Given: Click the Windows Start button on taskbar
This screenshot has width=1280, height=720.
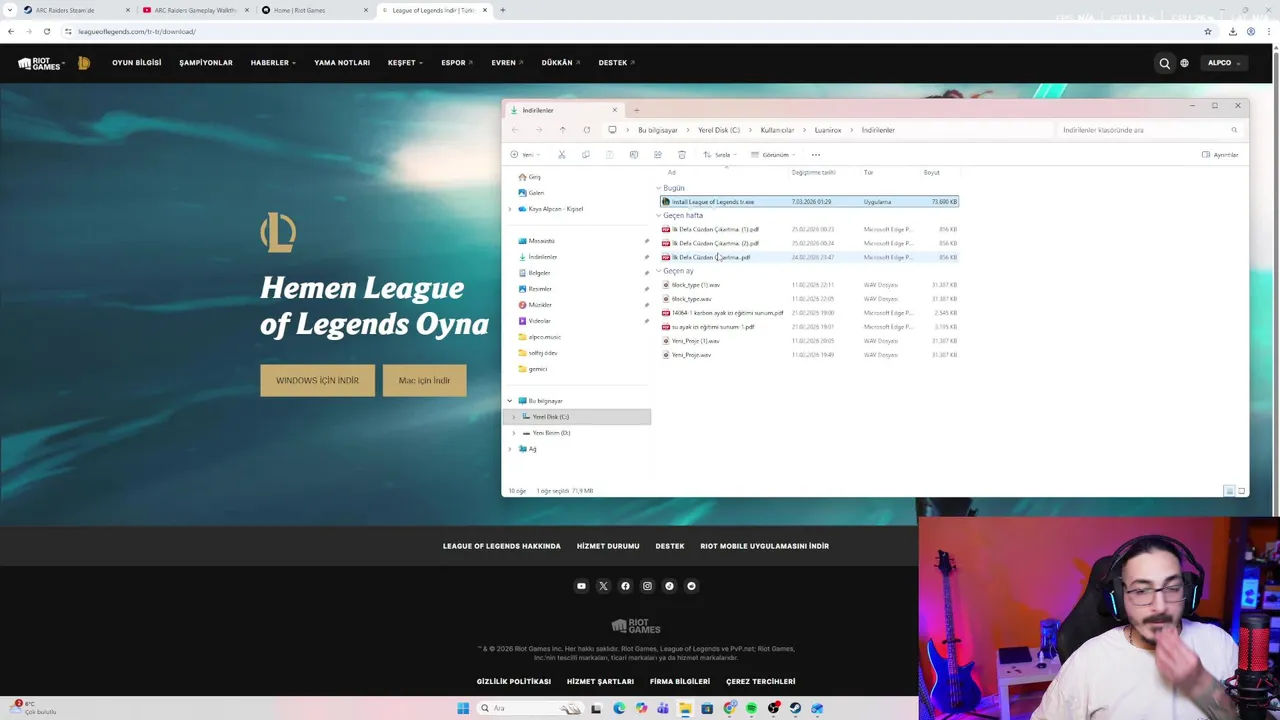Looking at the screenshot, I should click(x=463, y=708).
